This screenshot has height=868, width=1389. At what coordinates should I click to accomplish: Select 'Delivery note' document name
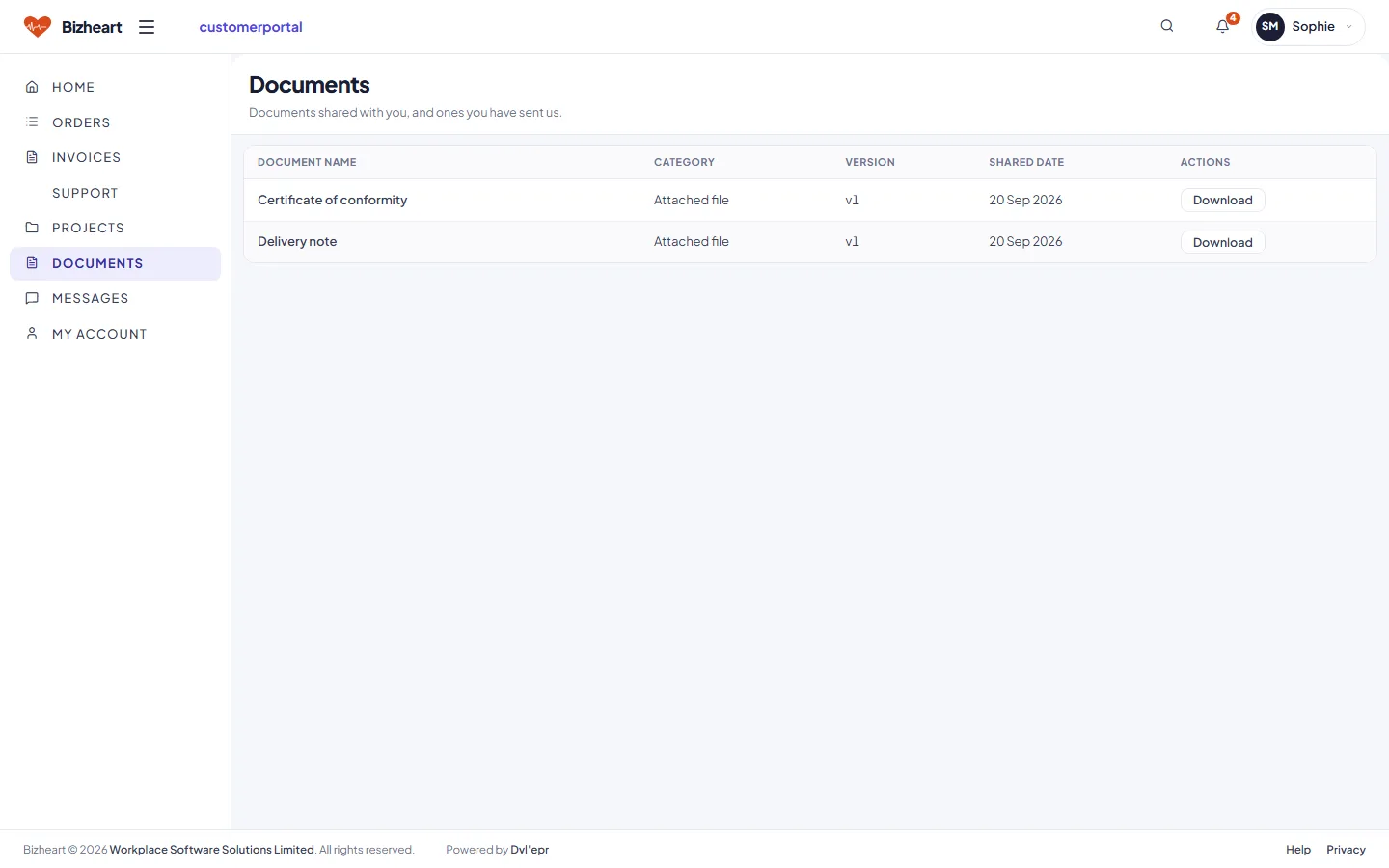click(297, 242)
